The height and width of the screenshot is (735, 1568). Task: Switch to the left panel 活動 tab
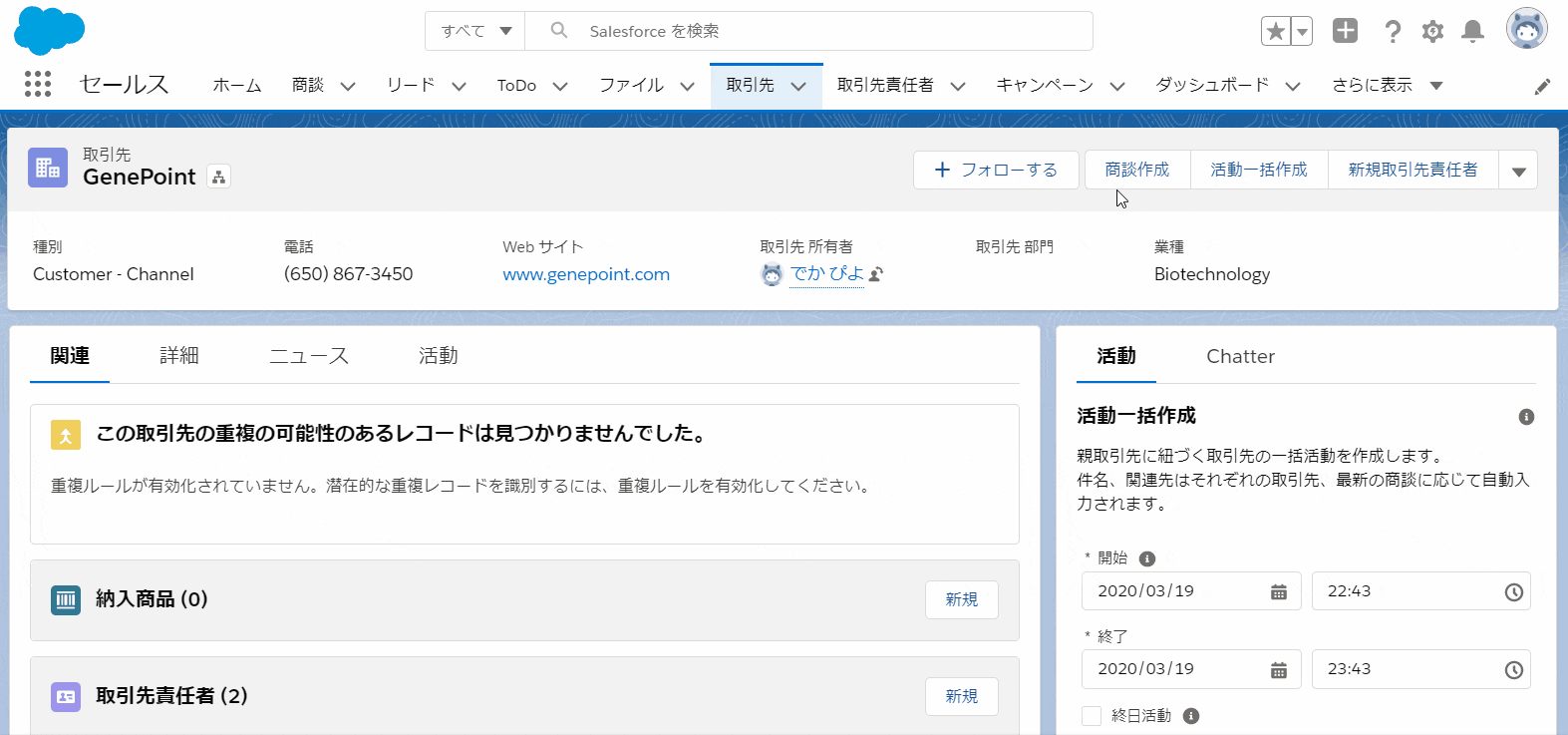point(439,356)
